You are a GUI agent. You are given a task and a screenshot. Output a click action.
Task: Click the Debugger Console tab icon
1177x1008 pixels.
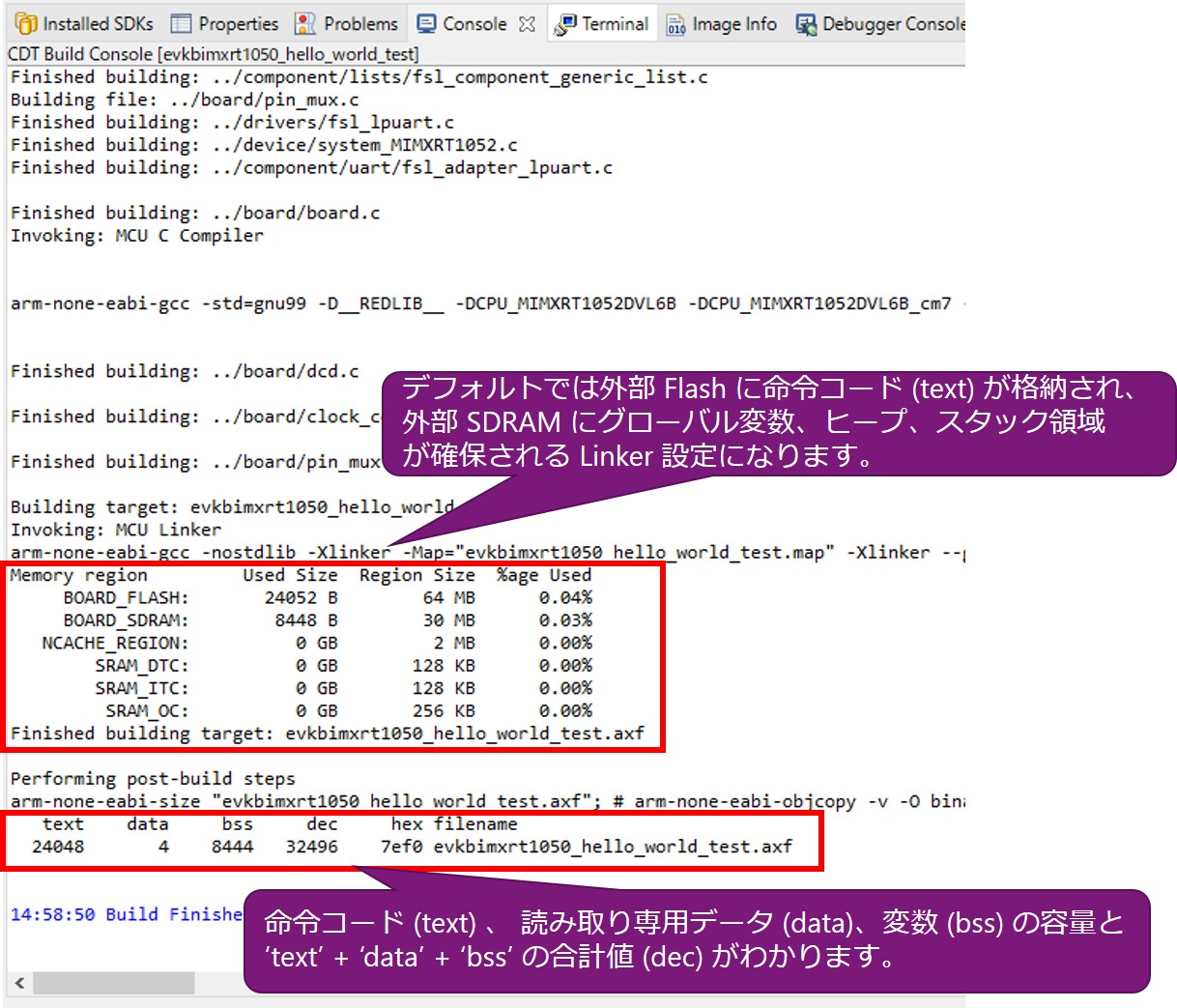(x=805, y=24)
